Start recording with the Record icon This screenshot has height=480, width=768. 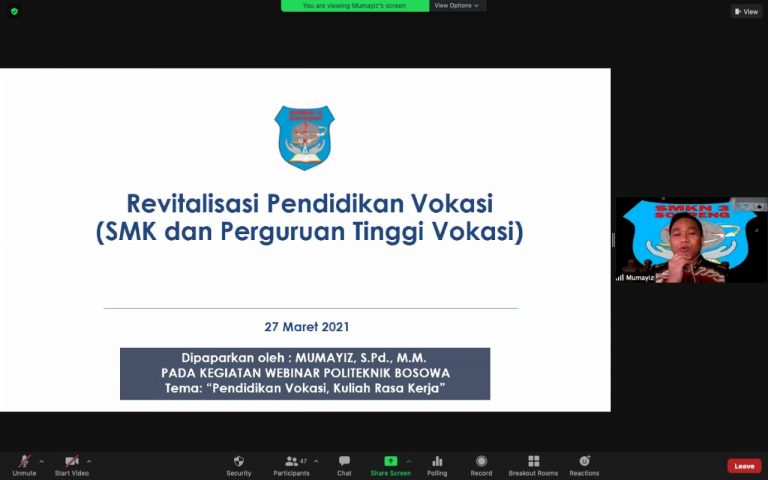[481, 461]
